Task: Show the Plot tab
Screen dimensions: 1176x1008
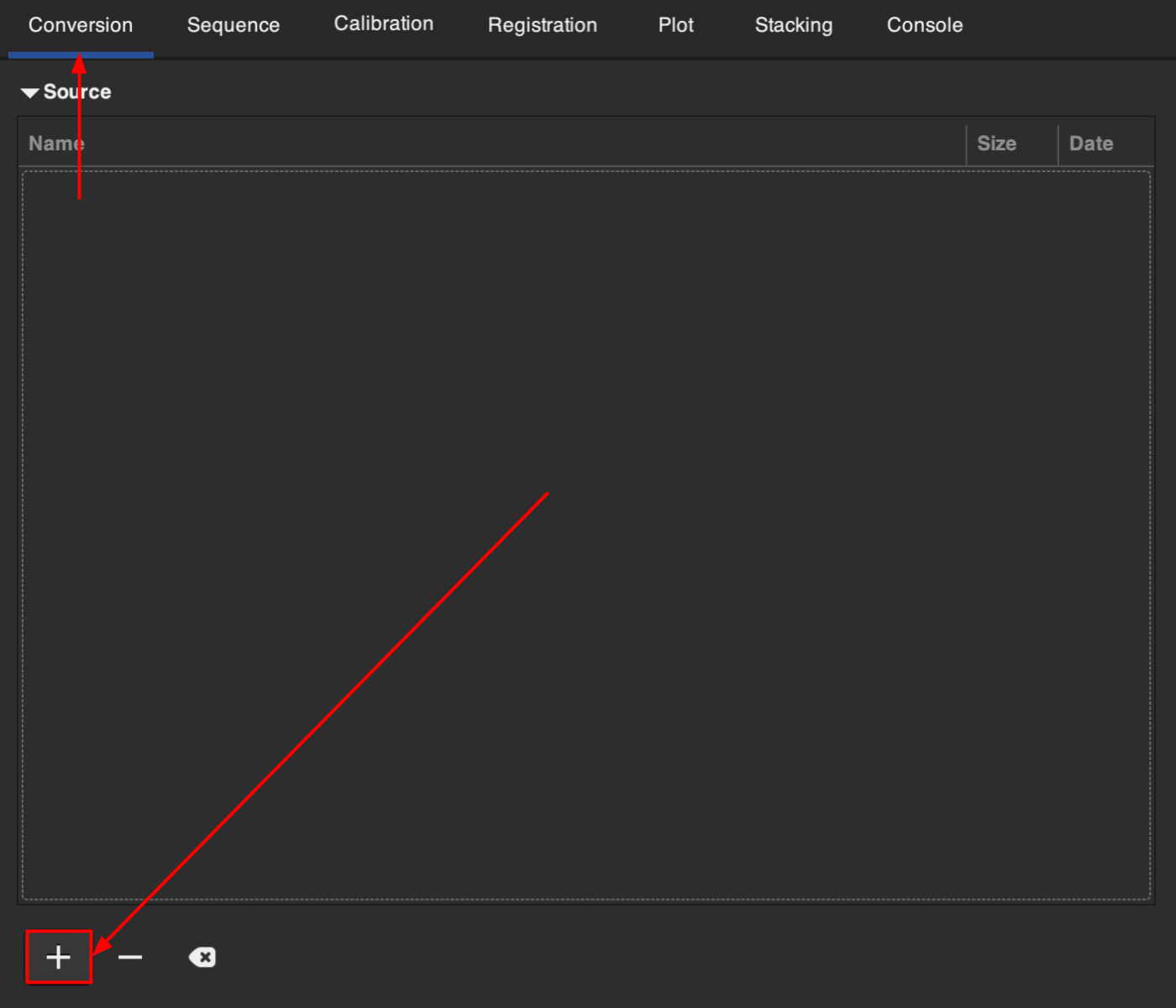Action: (675, 25)
